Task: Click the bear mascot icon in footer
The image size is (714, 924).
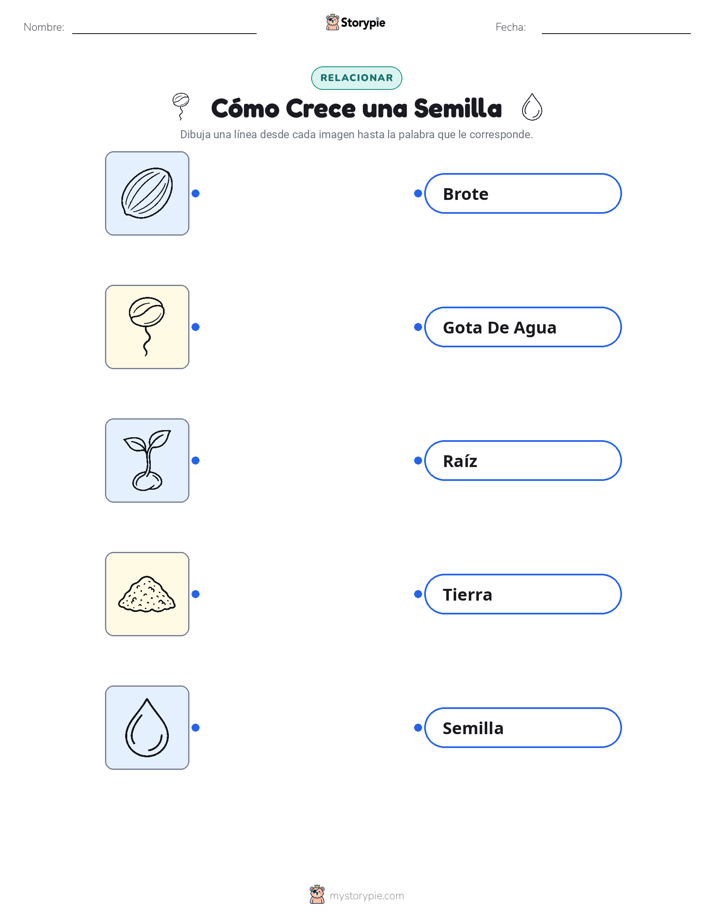Action: (x=317, y=895)
